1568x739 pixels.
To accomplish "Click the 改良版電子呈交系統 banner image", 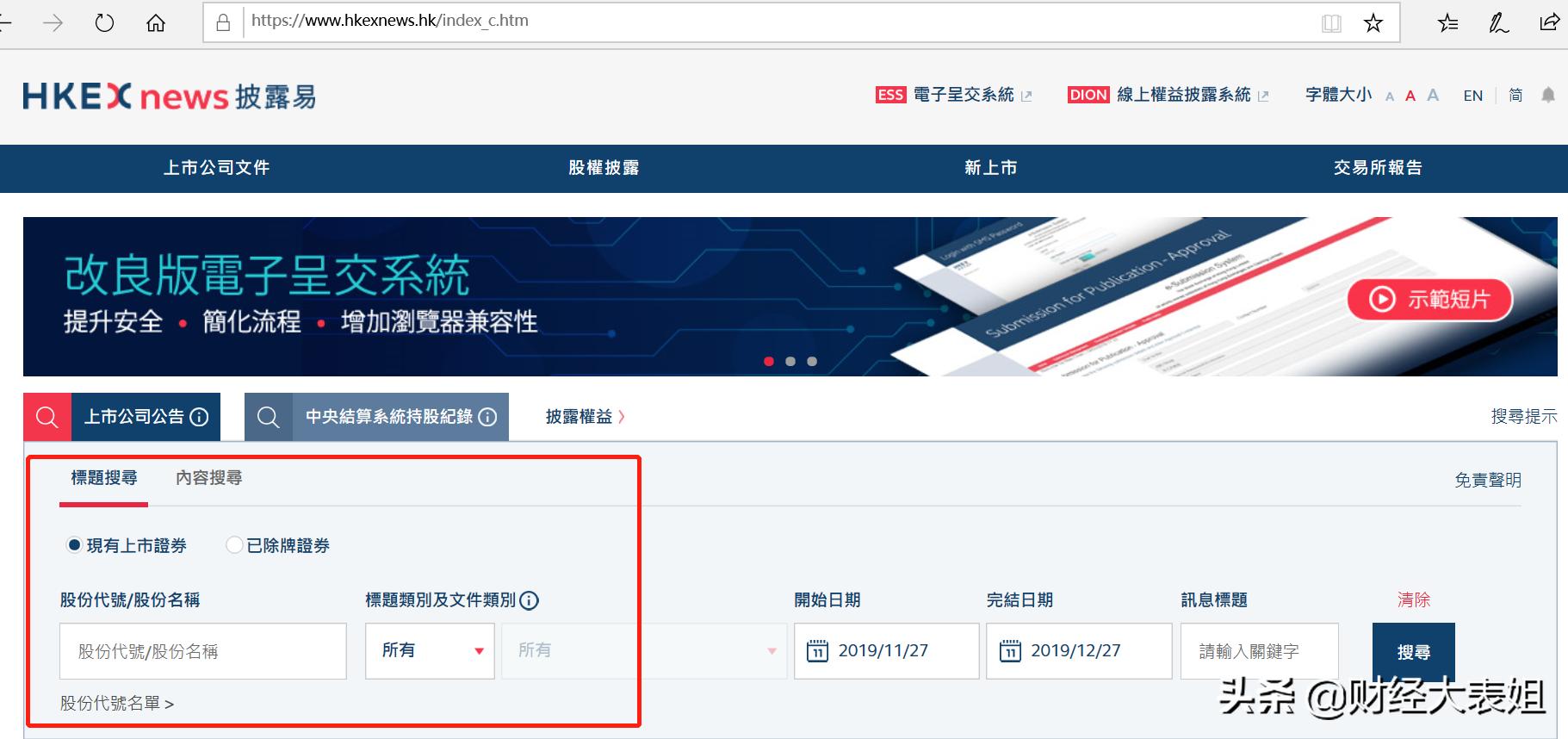I will 790,296.
